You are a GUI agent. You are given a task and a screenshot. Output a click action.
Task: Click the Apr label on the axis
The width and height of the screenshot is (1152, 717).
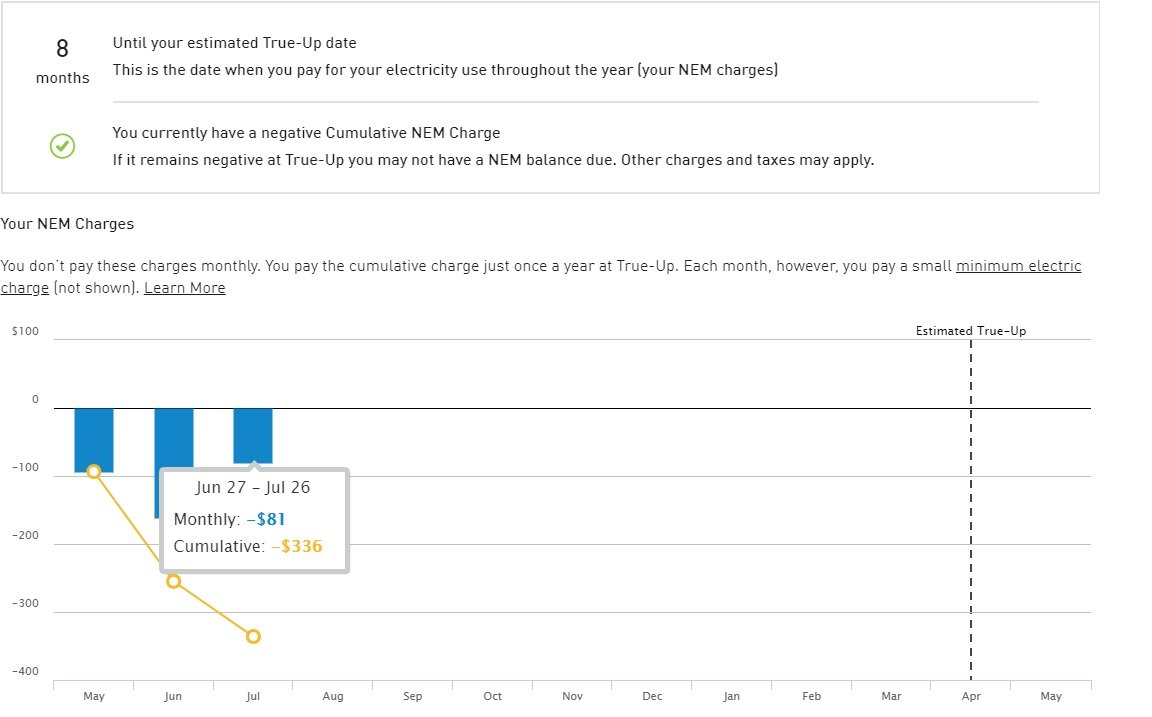pyautogui.click(x=971, y=696)
